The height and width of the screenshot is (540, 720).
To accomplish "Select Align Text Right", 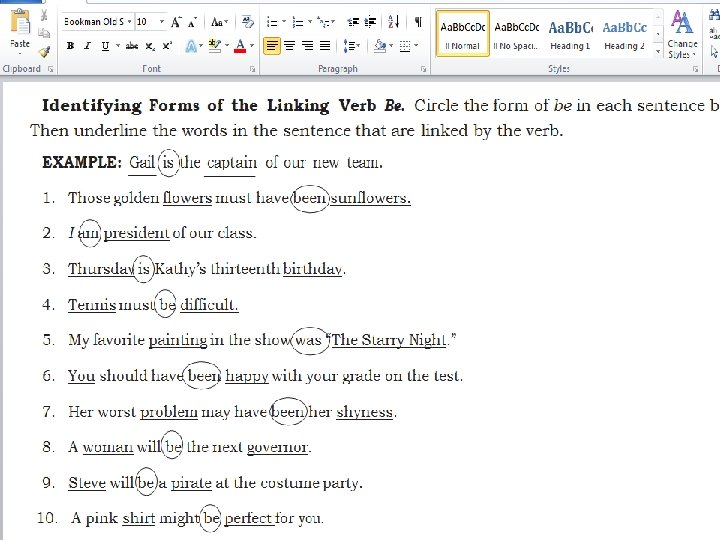I will [307, 45].
